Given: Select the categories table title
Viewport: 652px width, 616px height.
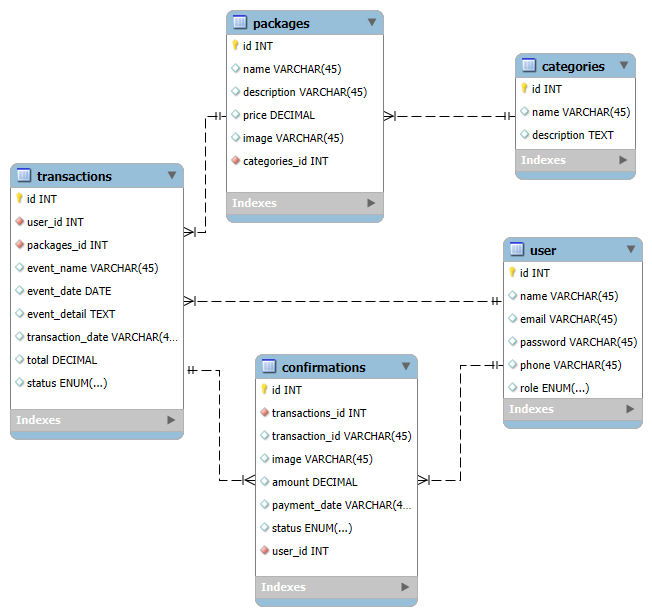Looking at the screenshot, I should [573, 66].
